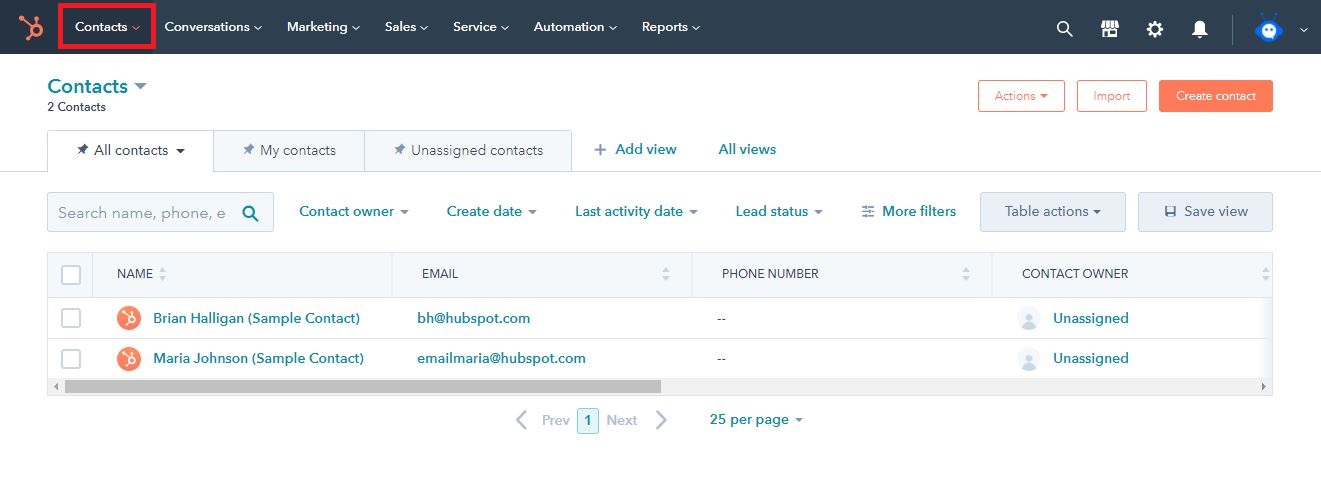Click the Import button
Viewport: 1321px width, 480px height.
(x=1112, y=96)
